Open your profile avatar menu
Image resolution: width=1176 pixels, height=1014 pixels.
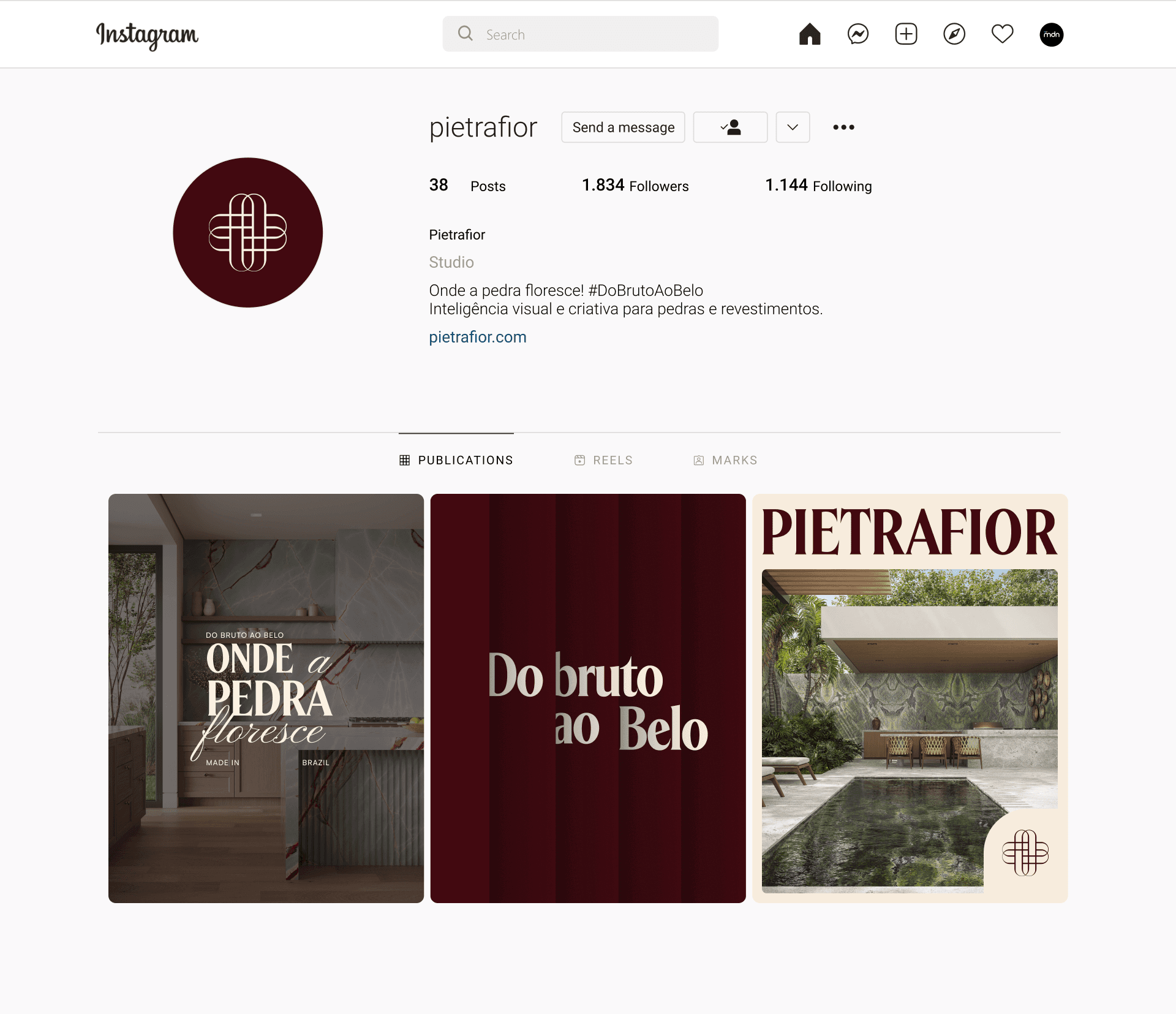coord(1052,35)
